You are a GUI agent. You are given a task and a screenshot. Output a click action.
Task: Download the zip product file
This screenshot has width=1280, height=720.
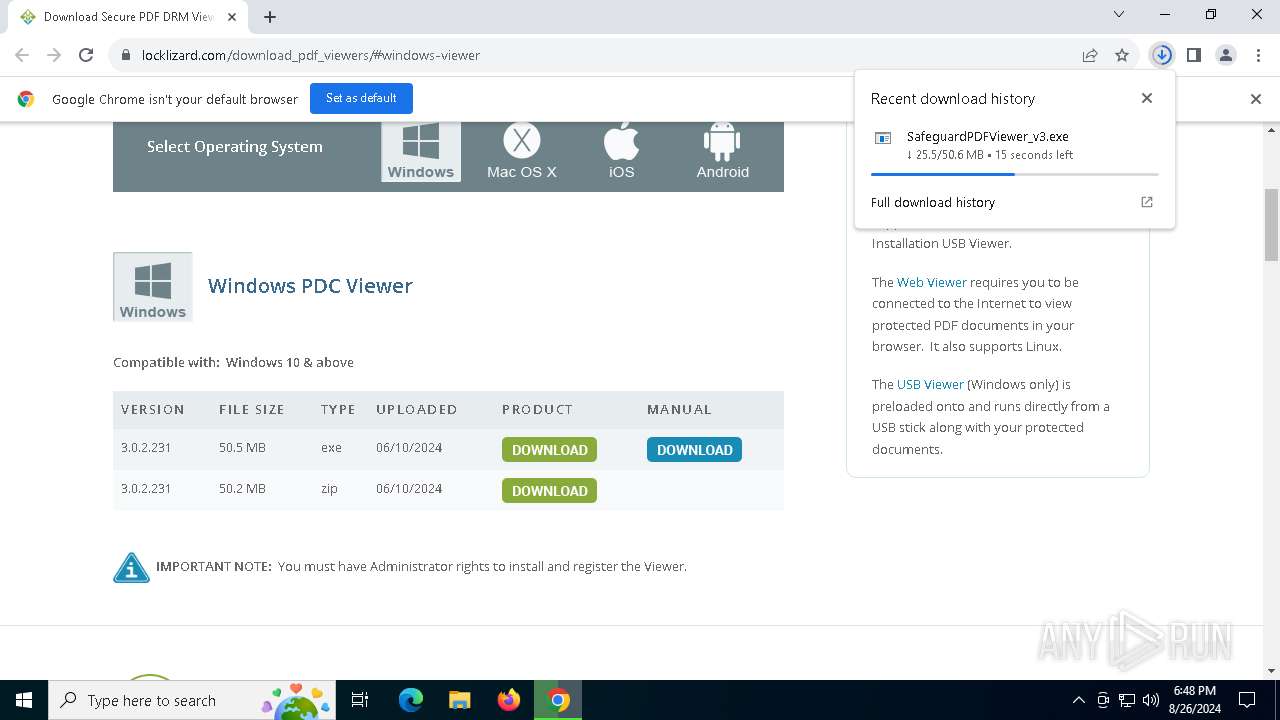(x=549, y=491)
